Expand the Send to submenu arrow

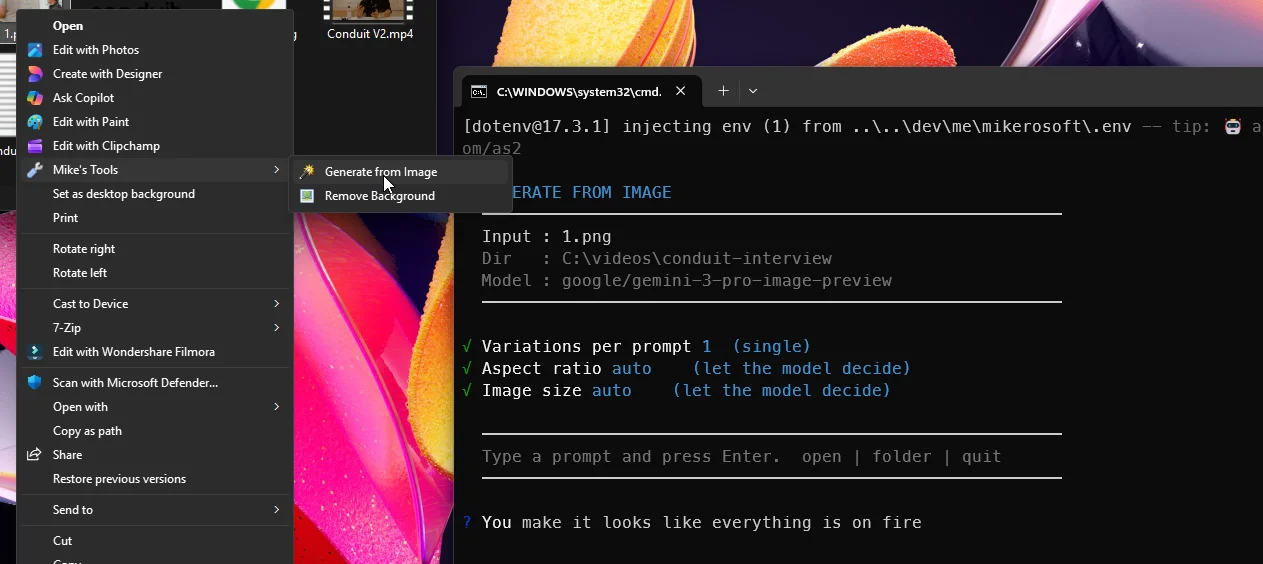click(x=276, y=510)
